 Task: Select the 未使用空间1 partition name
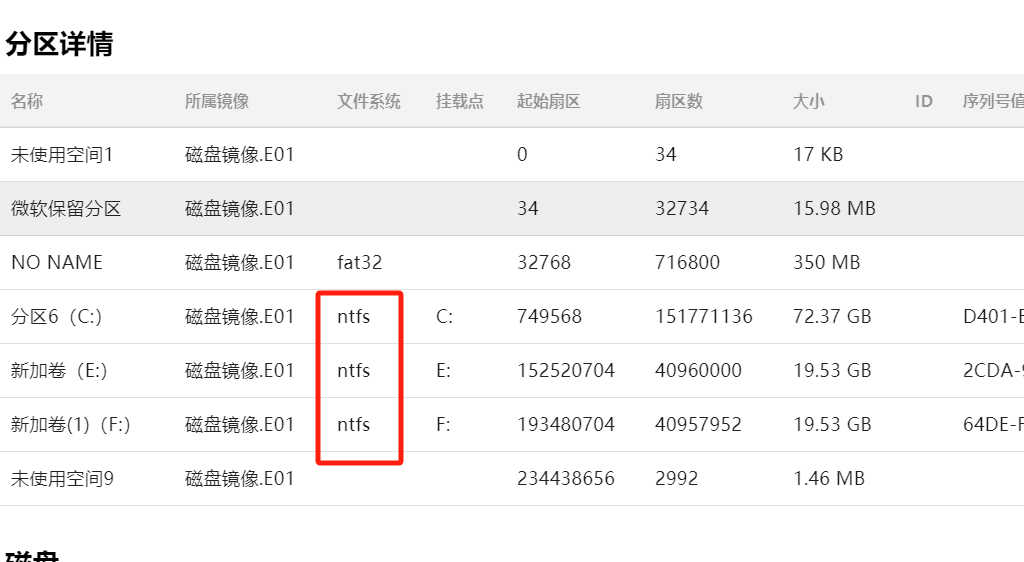click(x=62, y=155)
